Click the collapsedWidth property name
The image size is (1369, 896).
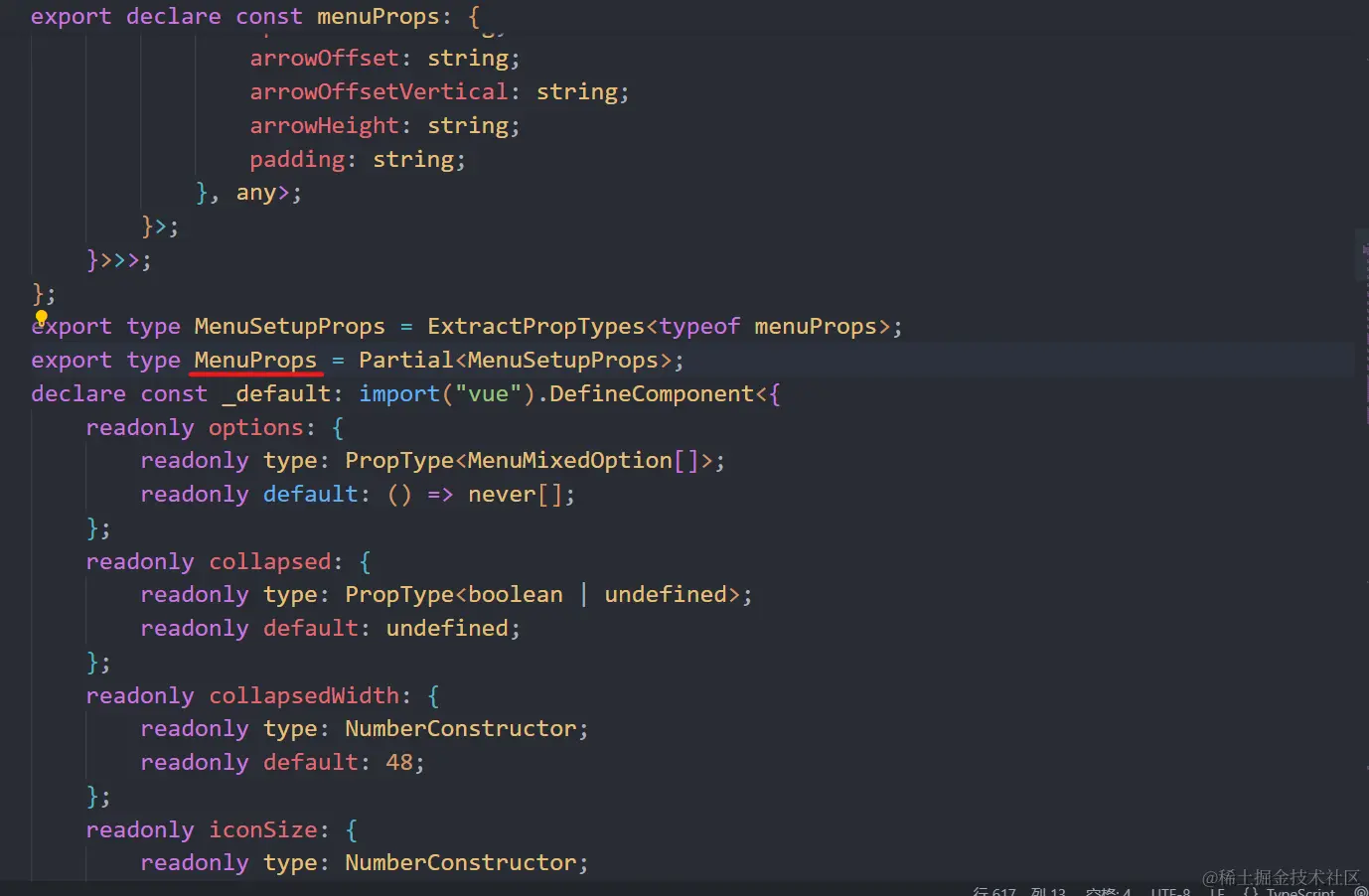coord(304,695)
